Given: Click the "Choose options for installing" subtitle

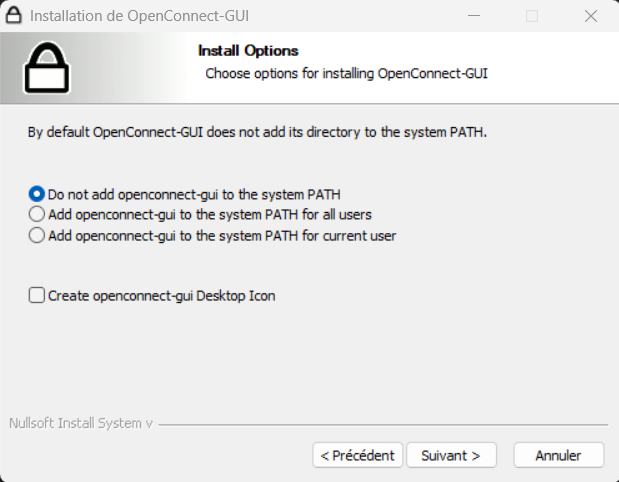Looking at the screenshot, I should pos(345,74).
